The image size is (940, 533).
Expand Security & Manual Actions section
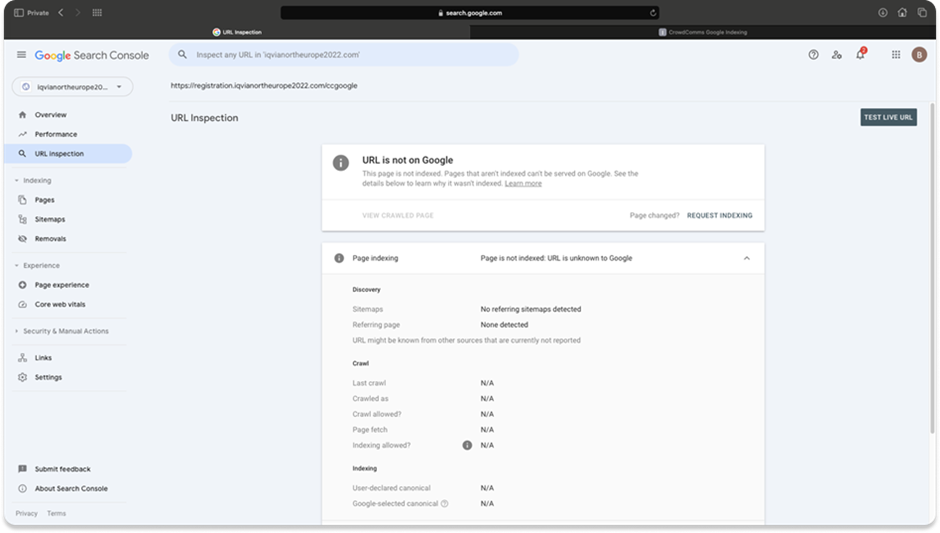(x=16, y=331)
